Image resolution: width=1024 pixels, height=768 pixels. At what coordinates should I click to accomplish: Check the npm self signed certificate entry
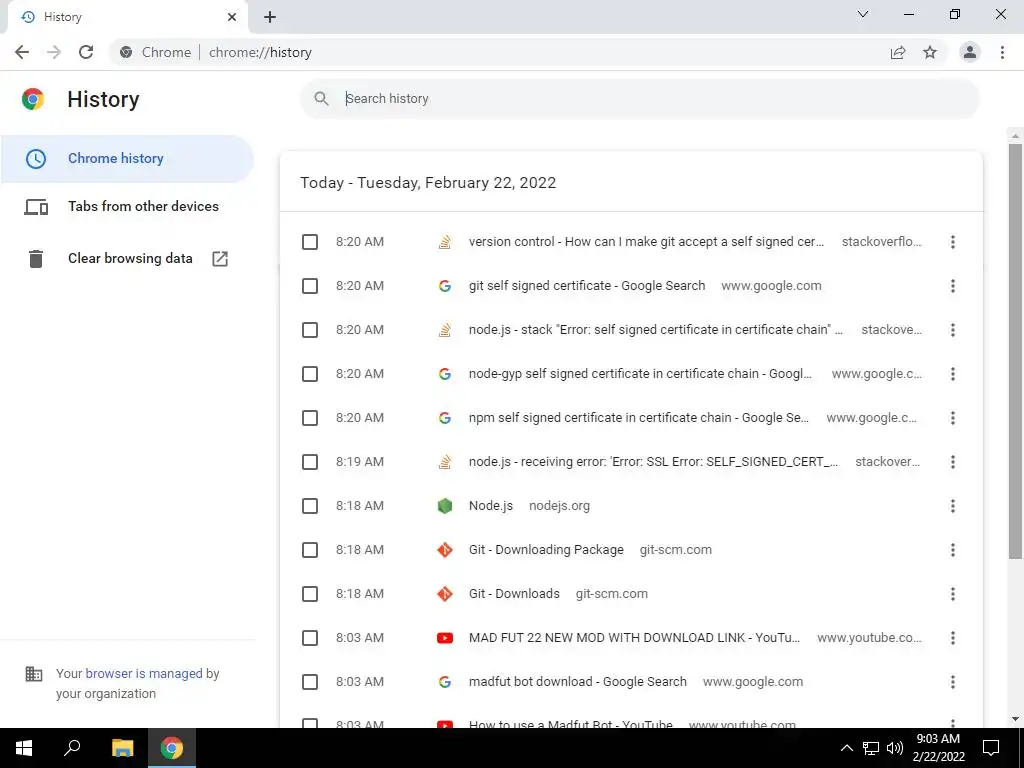(x=310, y=418)
